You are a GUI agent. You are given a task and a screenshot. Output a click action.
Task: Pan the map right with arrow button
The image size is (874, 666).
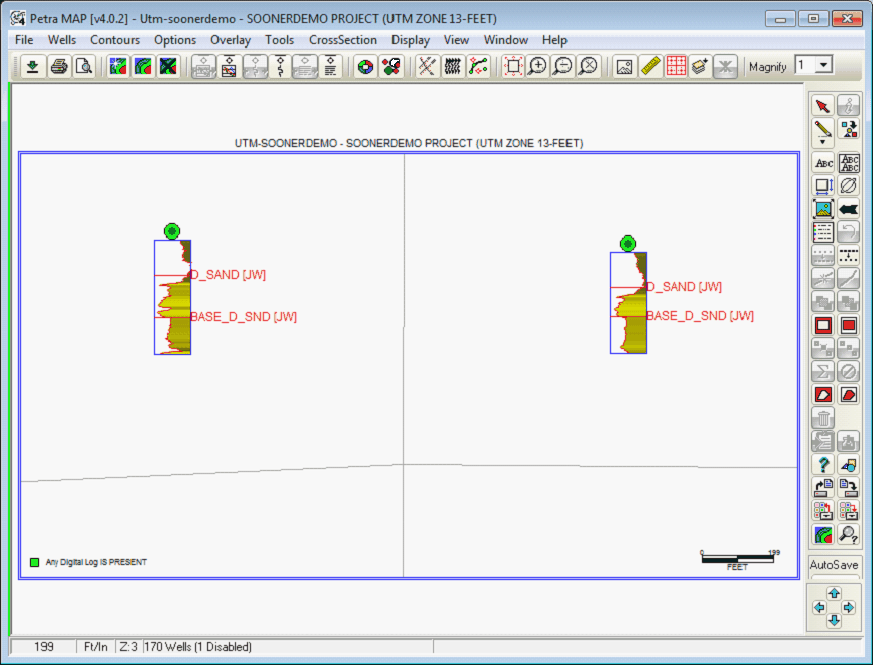tap(849, 607)
